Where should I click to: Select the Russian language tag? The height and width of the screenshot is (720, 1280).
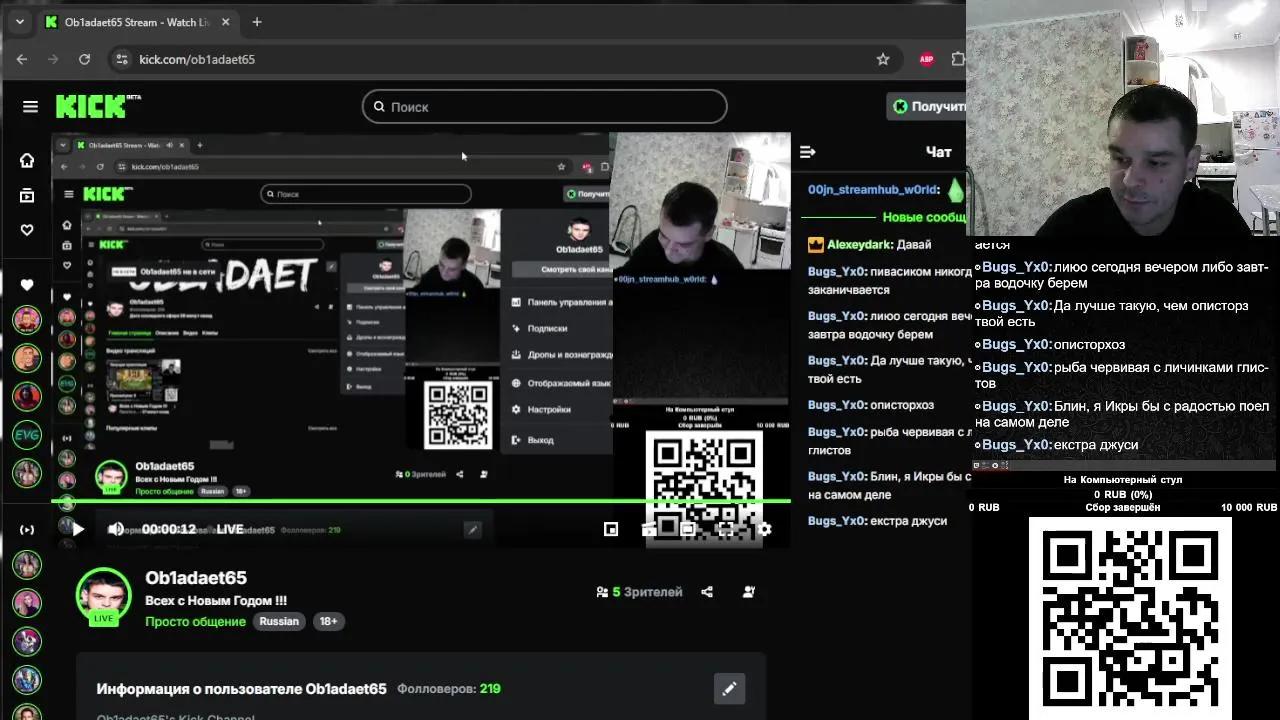(279, 621)
